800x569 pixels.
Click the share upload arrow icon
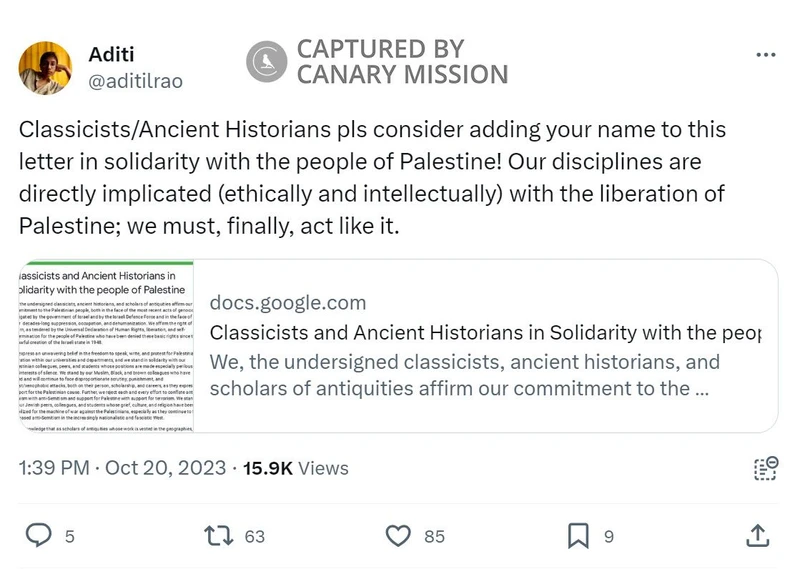click(757, 536)
